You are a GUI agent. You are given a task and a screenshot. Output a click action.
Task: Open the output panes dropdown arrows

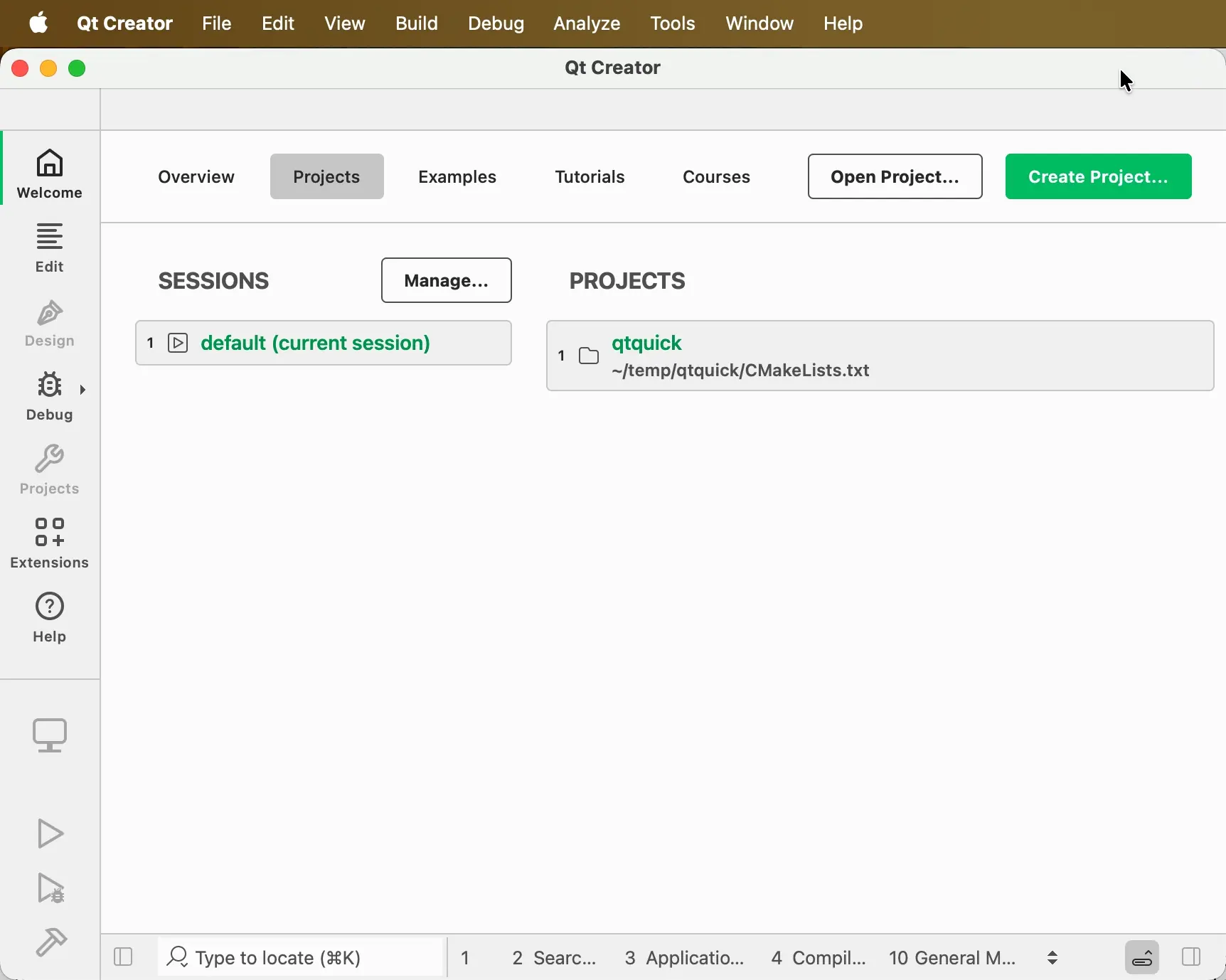[x=1052, y=958]
